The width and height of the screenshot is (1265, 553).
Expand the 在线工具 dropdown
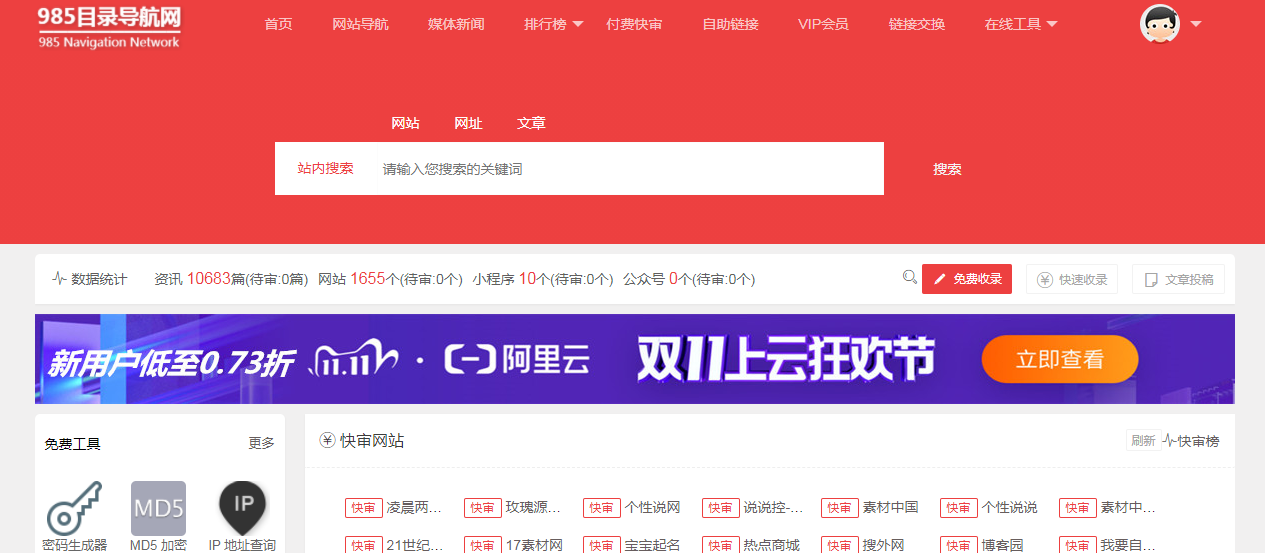pyautogui.click(x=1021, y=24)
